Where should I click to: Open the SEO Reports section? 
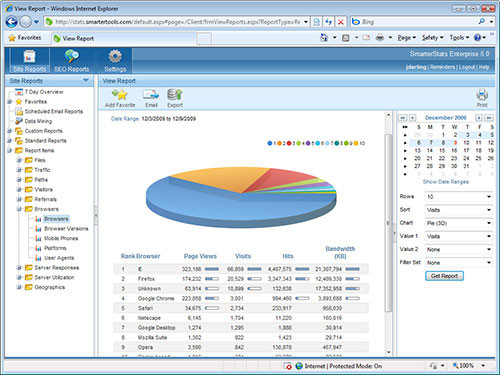(71, 61)
